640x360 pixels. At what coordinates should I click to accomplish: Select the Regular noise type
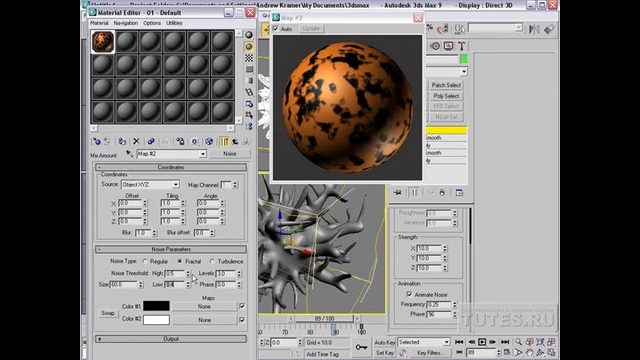pyautogui.click(x=145, y=261)
